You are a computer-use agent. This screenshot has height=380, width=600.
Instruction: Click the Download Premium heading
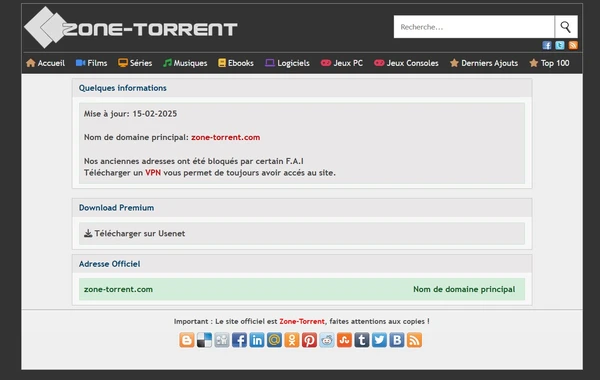116,208
